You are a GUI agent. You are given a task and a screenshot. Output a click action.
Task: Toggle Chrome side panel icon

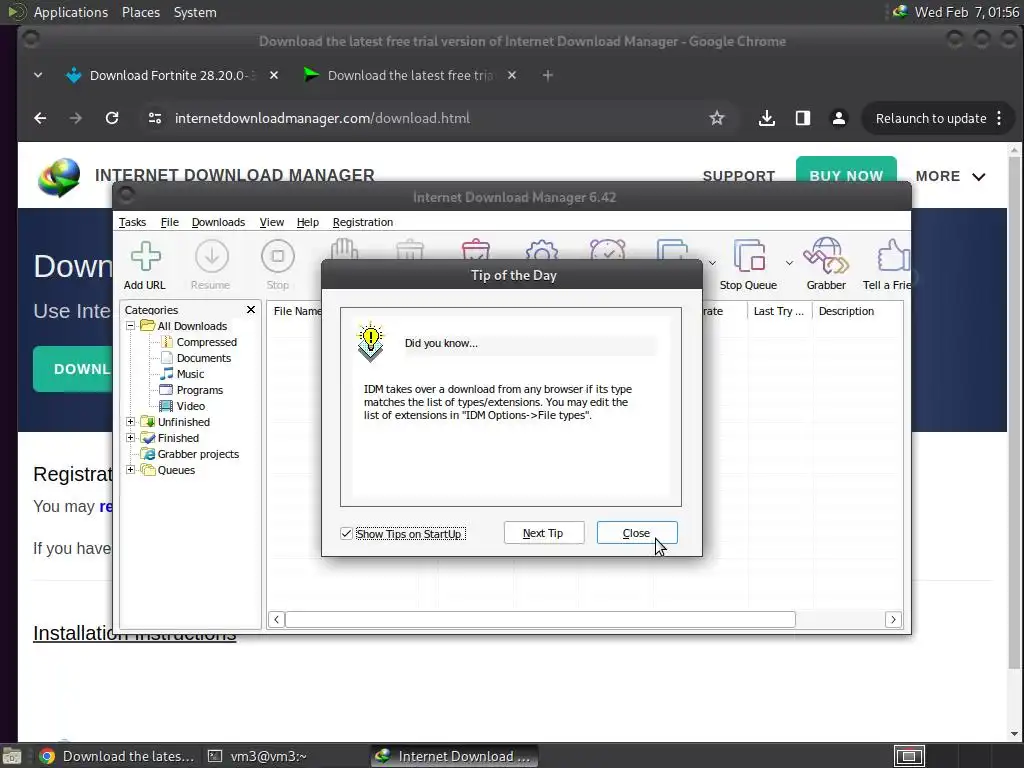(803, 118)
